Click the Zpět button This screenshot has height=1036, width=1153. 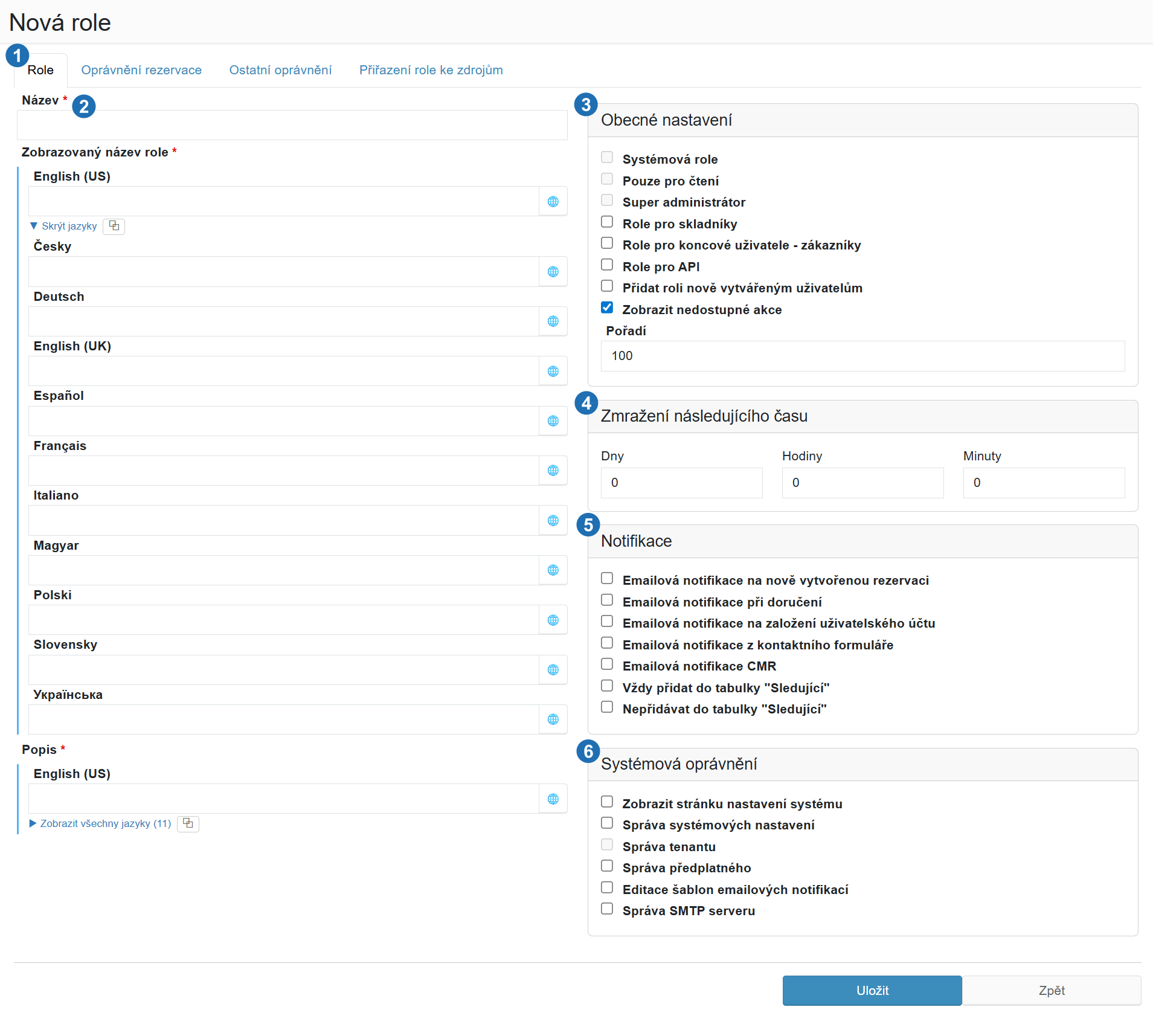(x=1052, y=991)
